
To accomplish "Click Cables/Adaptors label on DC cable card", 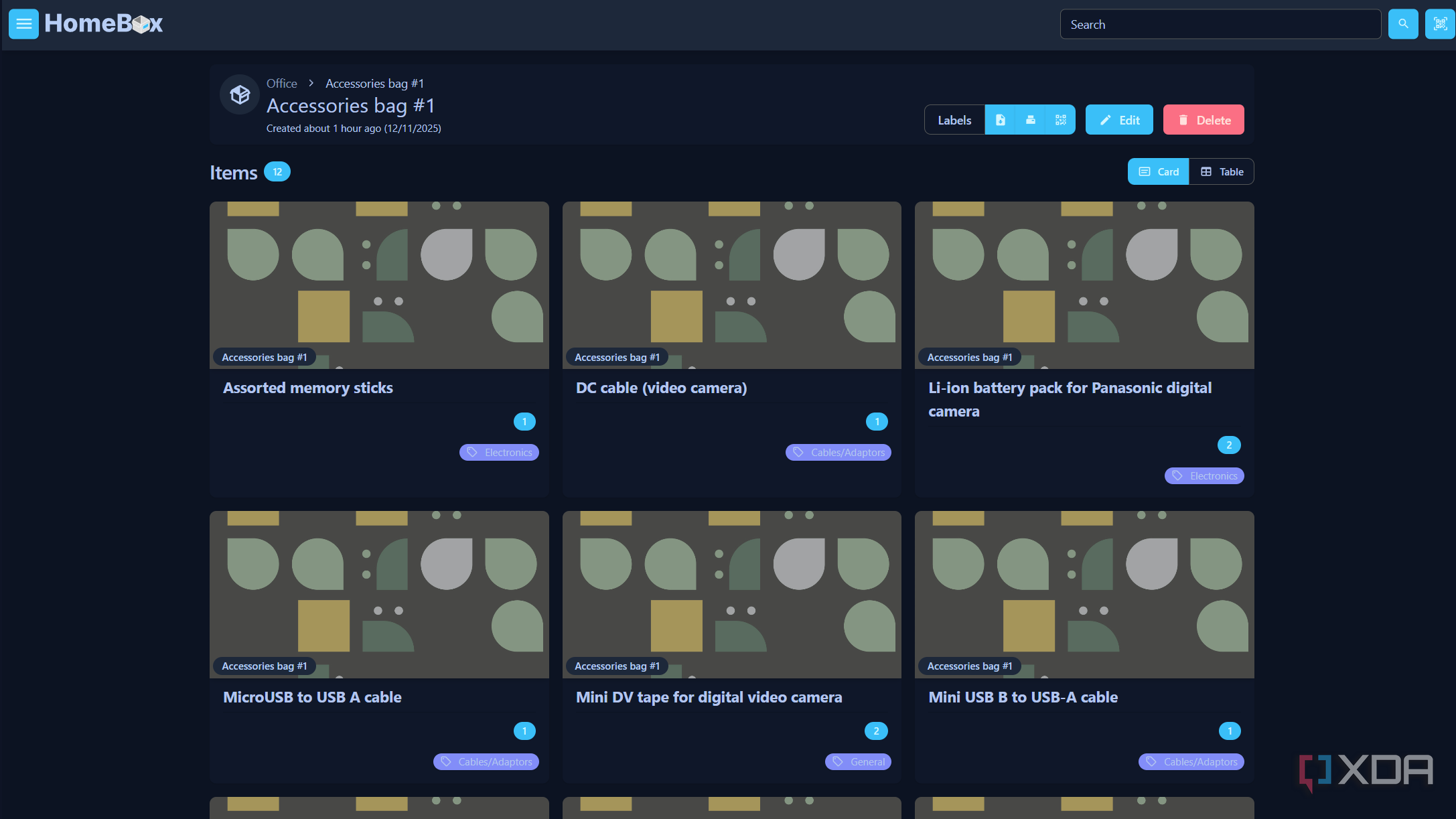I will (838, 453).
